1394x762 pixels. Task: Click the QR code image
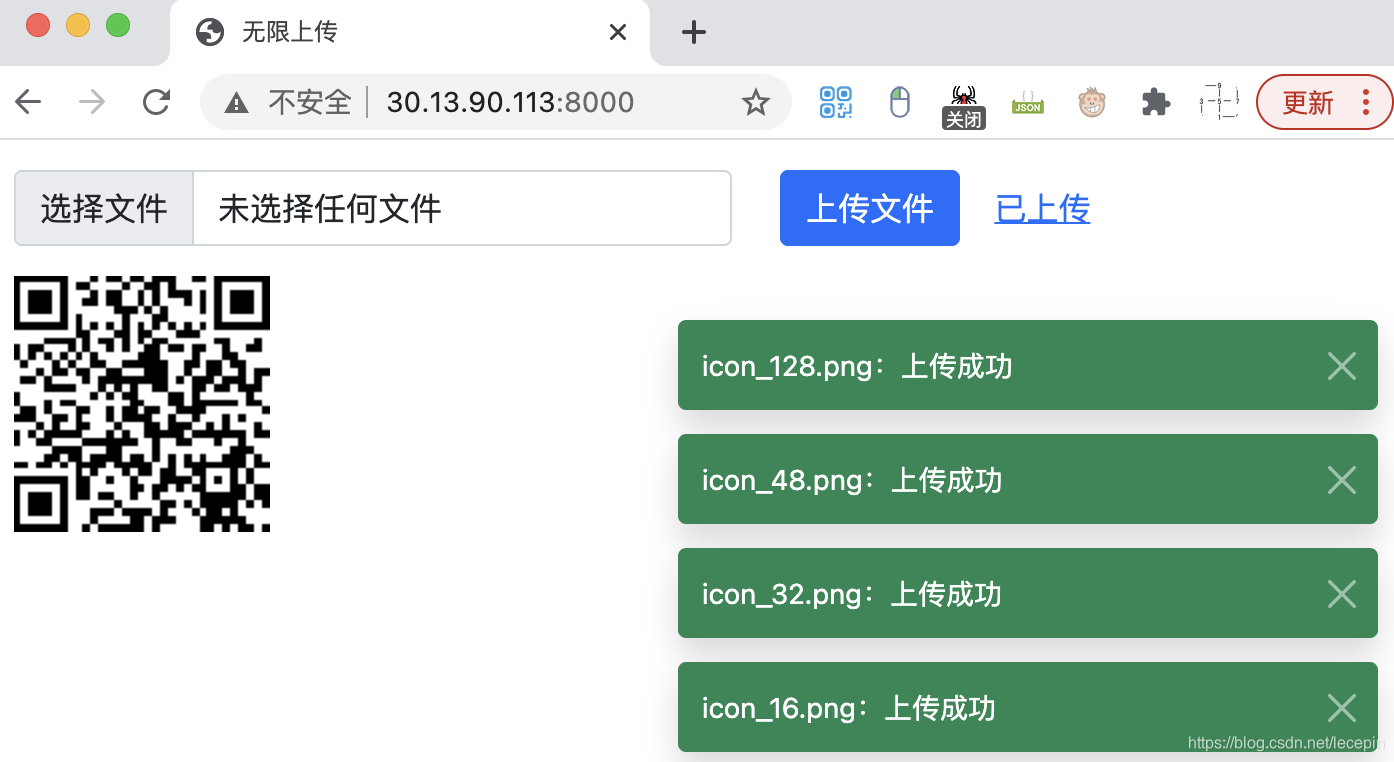click(142, 404)
